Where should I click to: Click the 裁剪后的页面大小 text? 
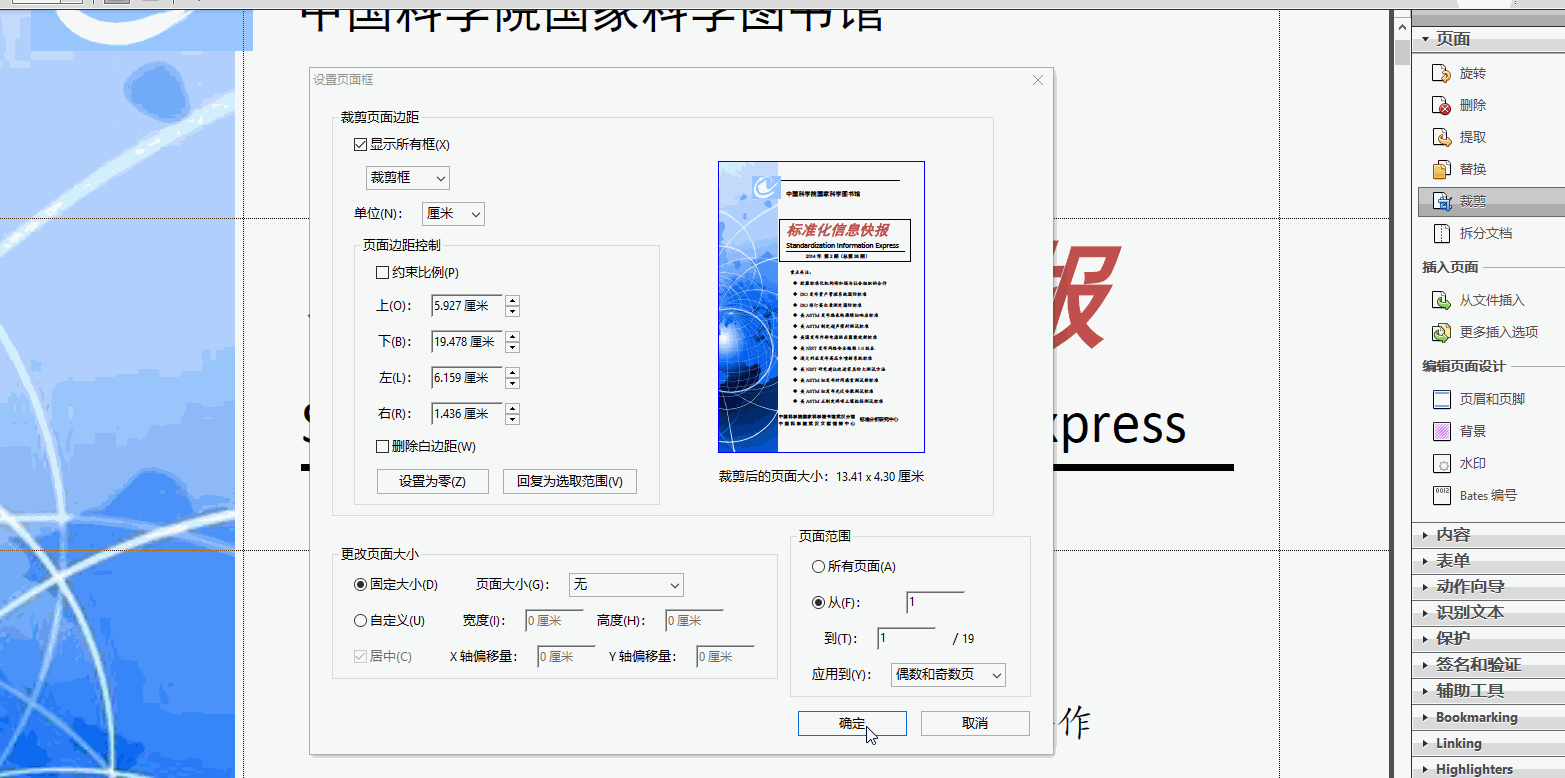click(x=821, y=477)
